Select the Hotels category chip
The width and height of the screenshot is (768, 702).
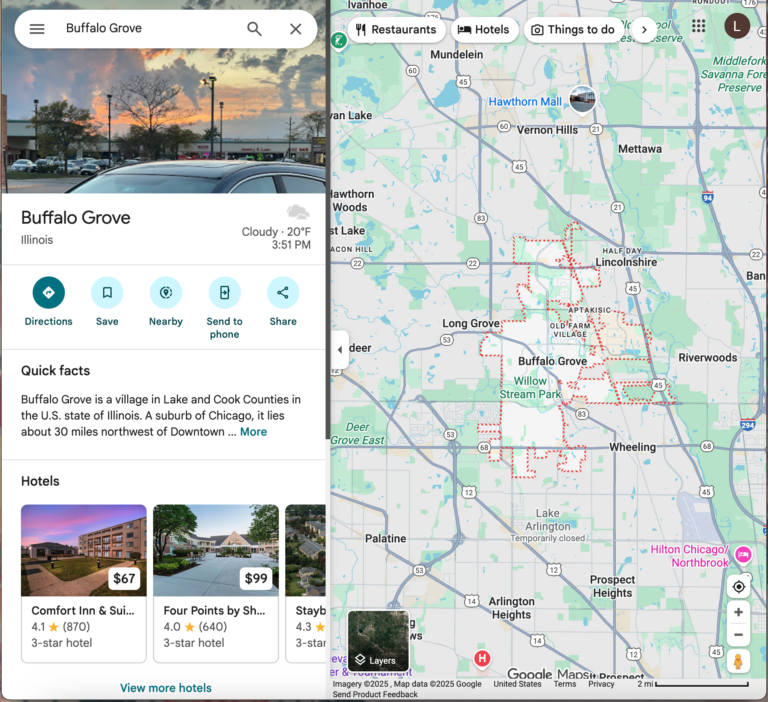[x=483, y=30]
